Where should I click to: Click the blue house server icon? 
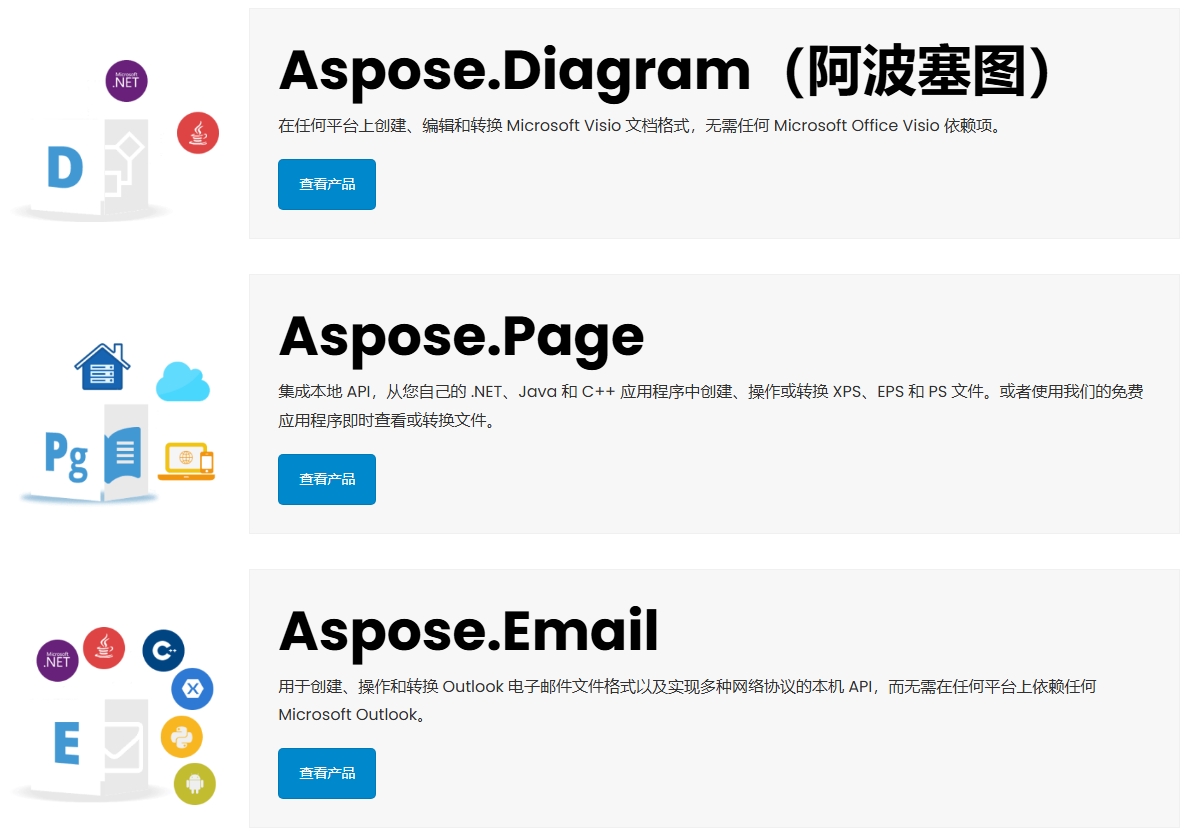coord(102,367)
